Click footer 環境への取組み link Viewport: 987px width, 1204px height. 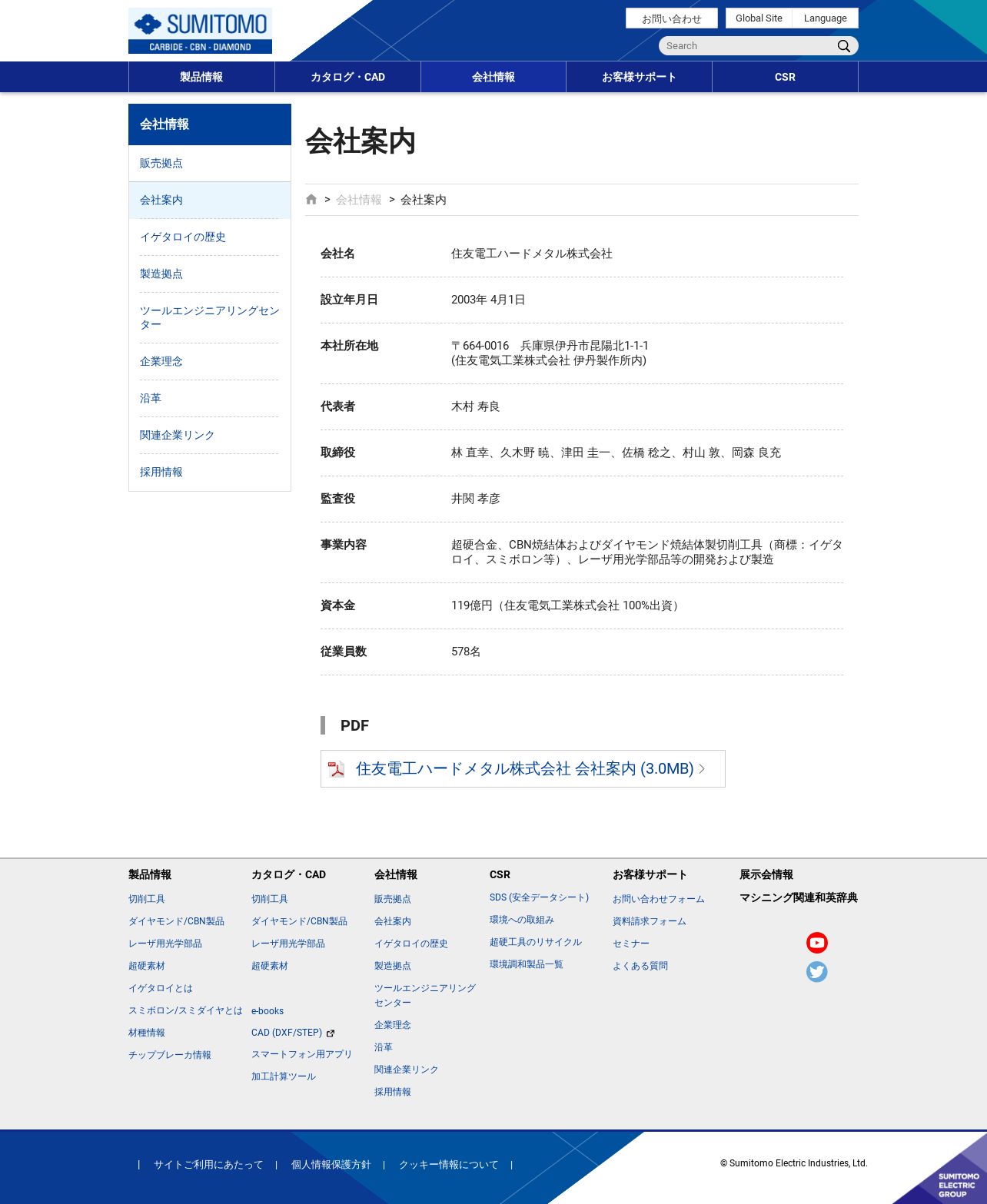[522, 920]
